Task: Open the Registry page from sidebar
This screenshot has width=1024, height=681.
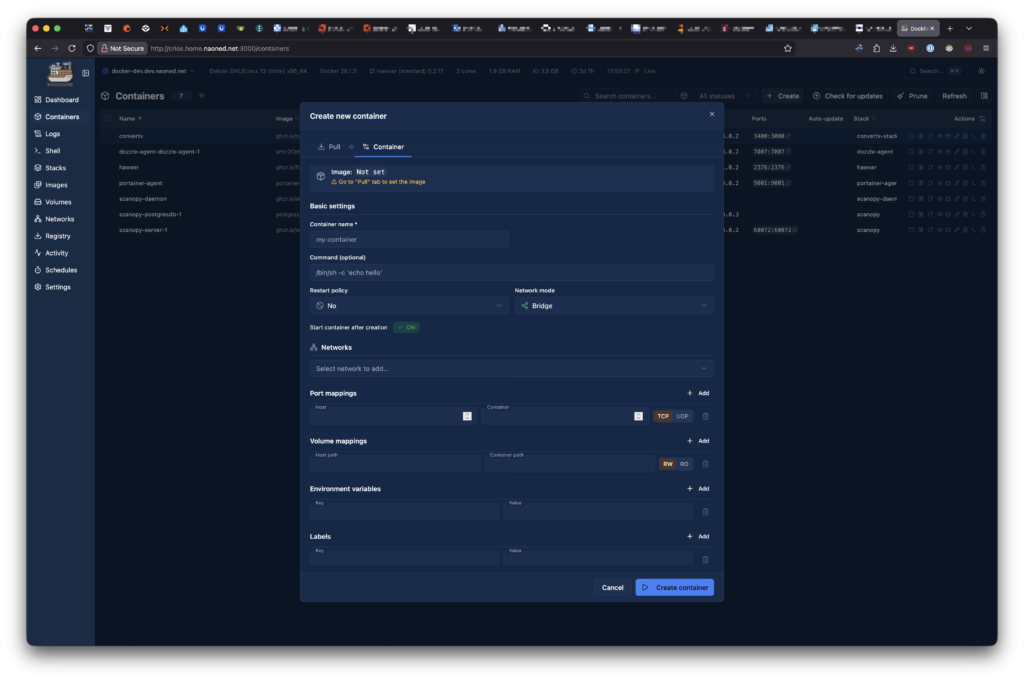Action: [57, 236]
